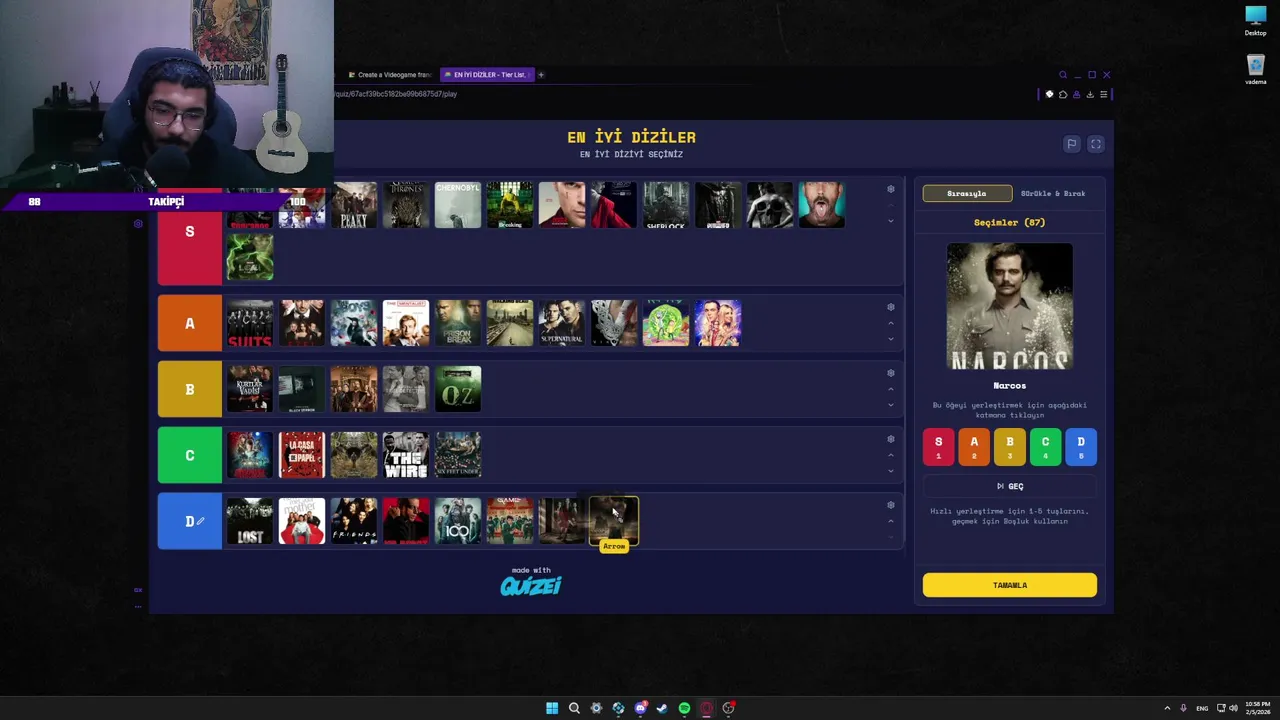Click the search icon in the browser title bar

point(1063,75)
